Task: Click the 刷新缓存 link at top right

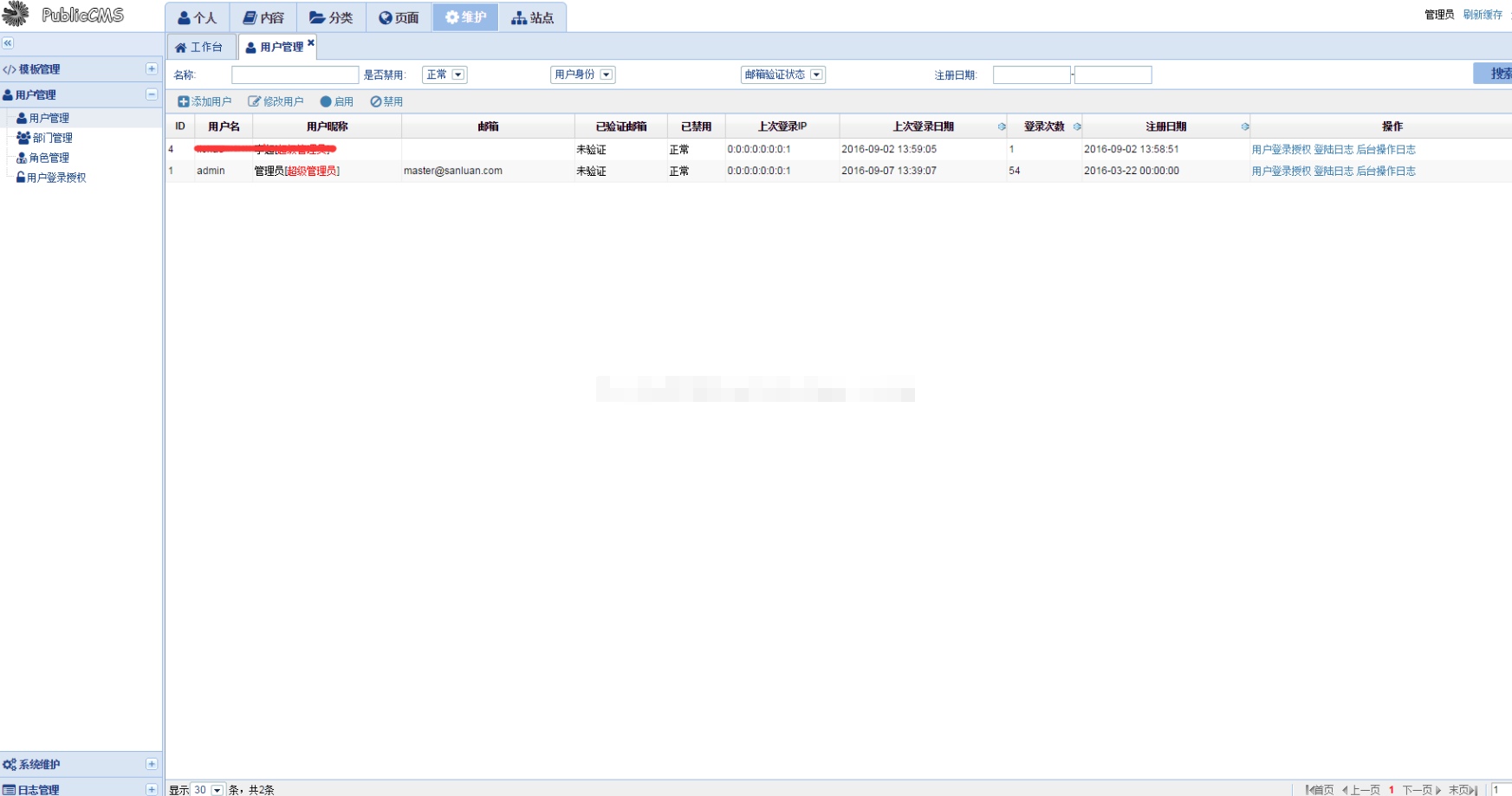Action: [1483, 15]
